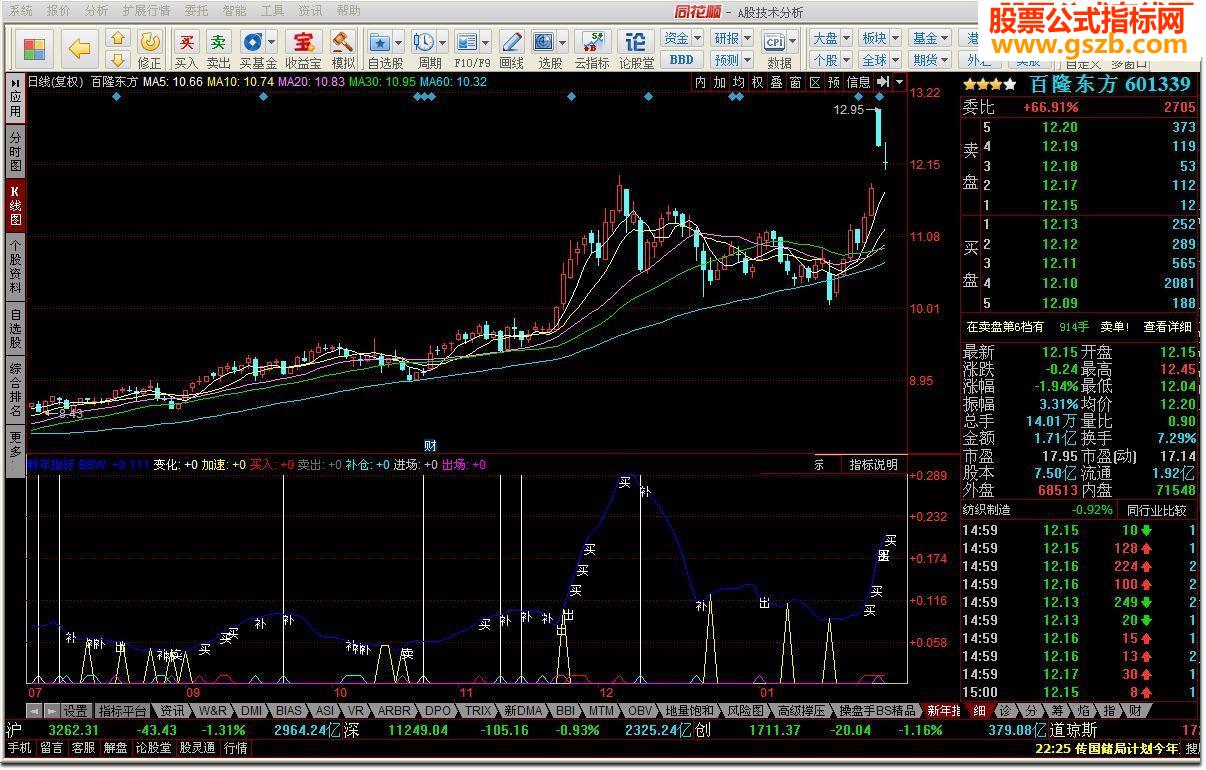Viewport: 1206px width, 770px height.
Task: Open the 卖出 sell order icon
Action: (x=218, y=48)
